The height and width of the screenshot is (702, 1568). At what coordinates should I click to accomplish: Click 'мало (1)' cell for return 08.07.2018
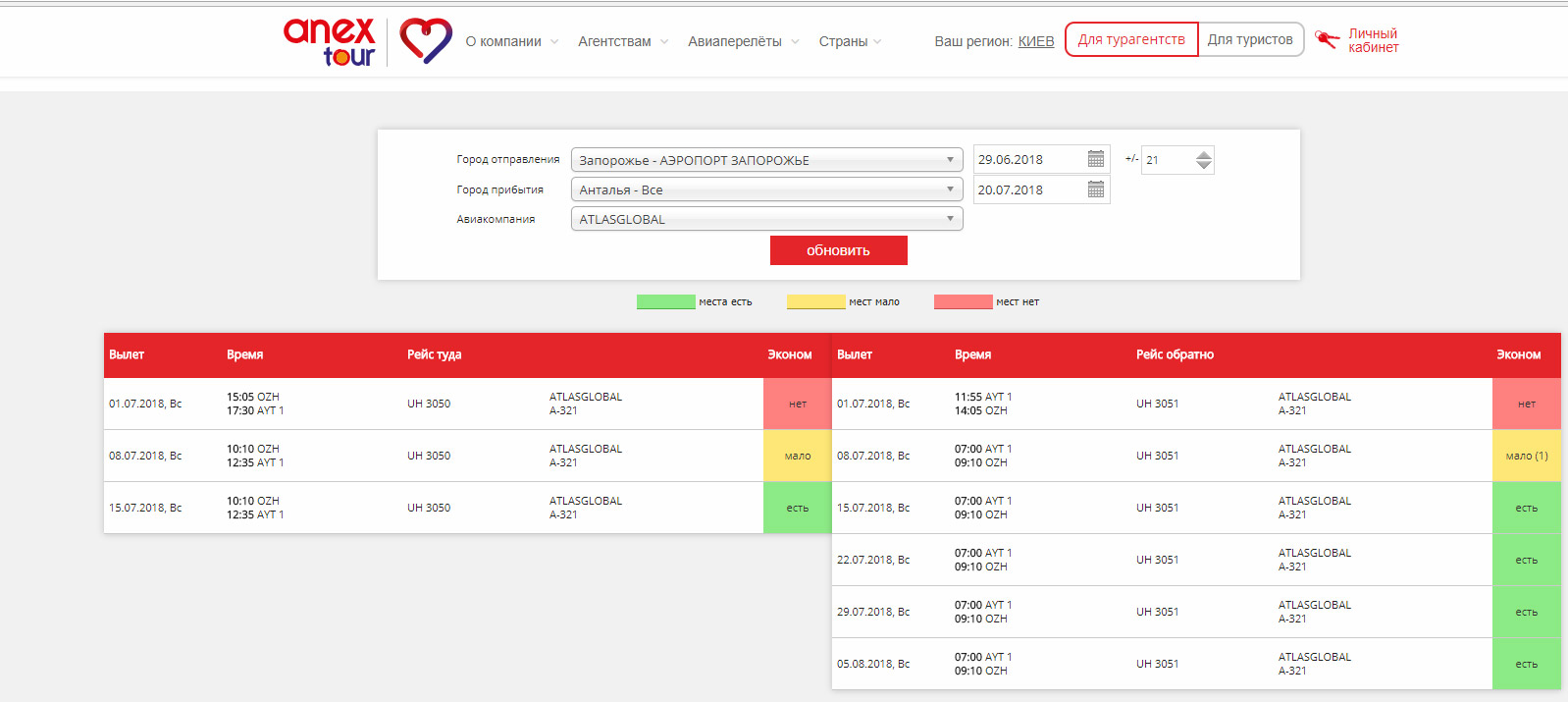point(1527,456)
